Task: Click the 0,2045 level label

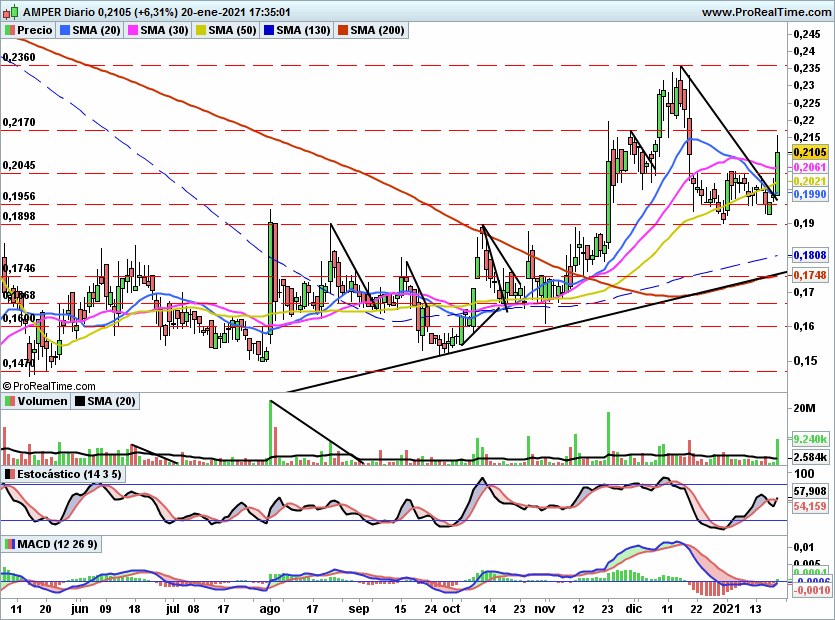Action: (19, 166)
